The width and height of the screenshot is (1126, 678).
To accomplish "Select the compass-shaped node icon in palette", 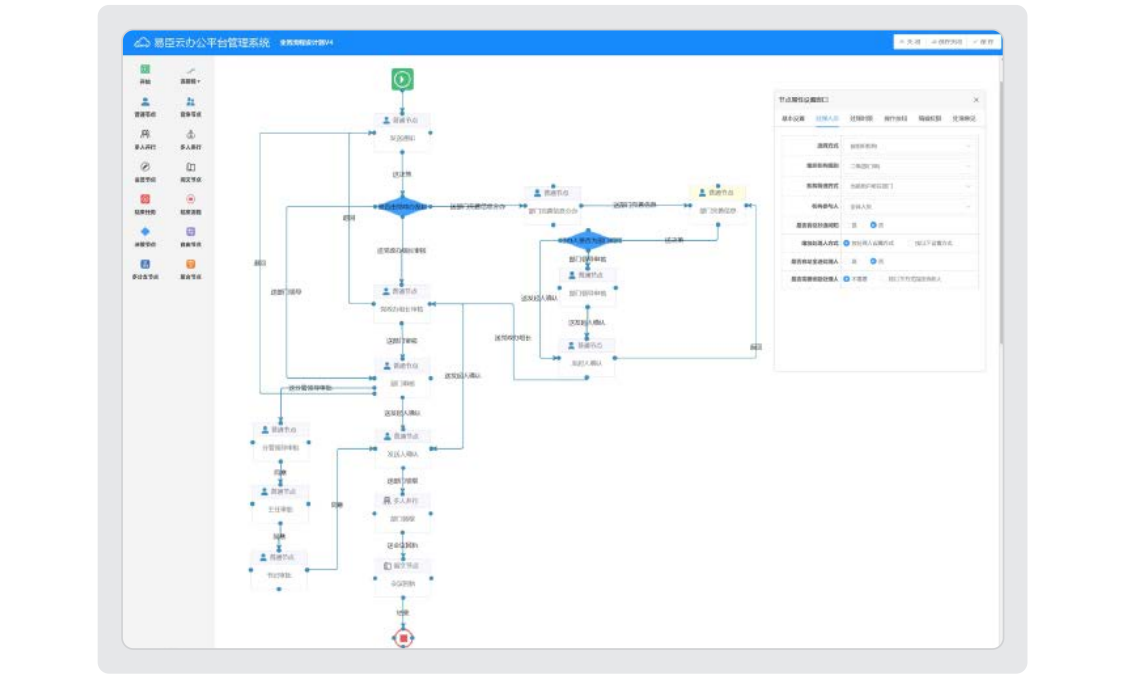I will pos(145,167).
